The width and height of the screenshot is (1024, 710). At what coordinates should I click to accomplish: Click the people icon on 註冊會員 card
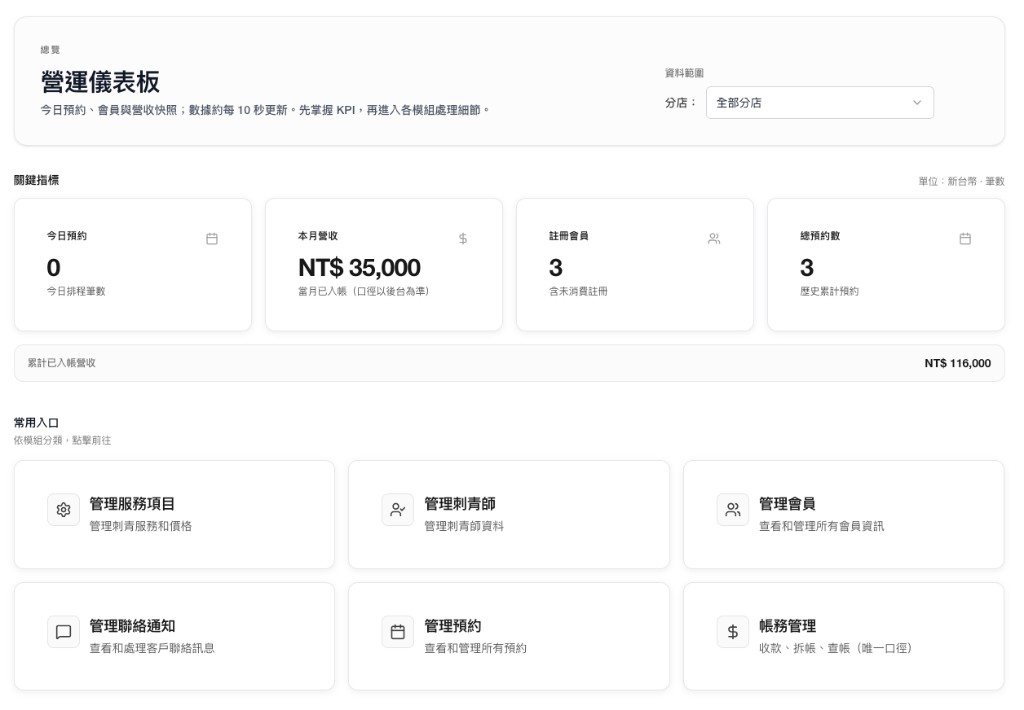click(714, 239)
